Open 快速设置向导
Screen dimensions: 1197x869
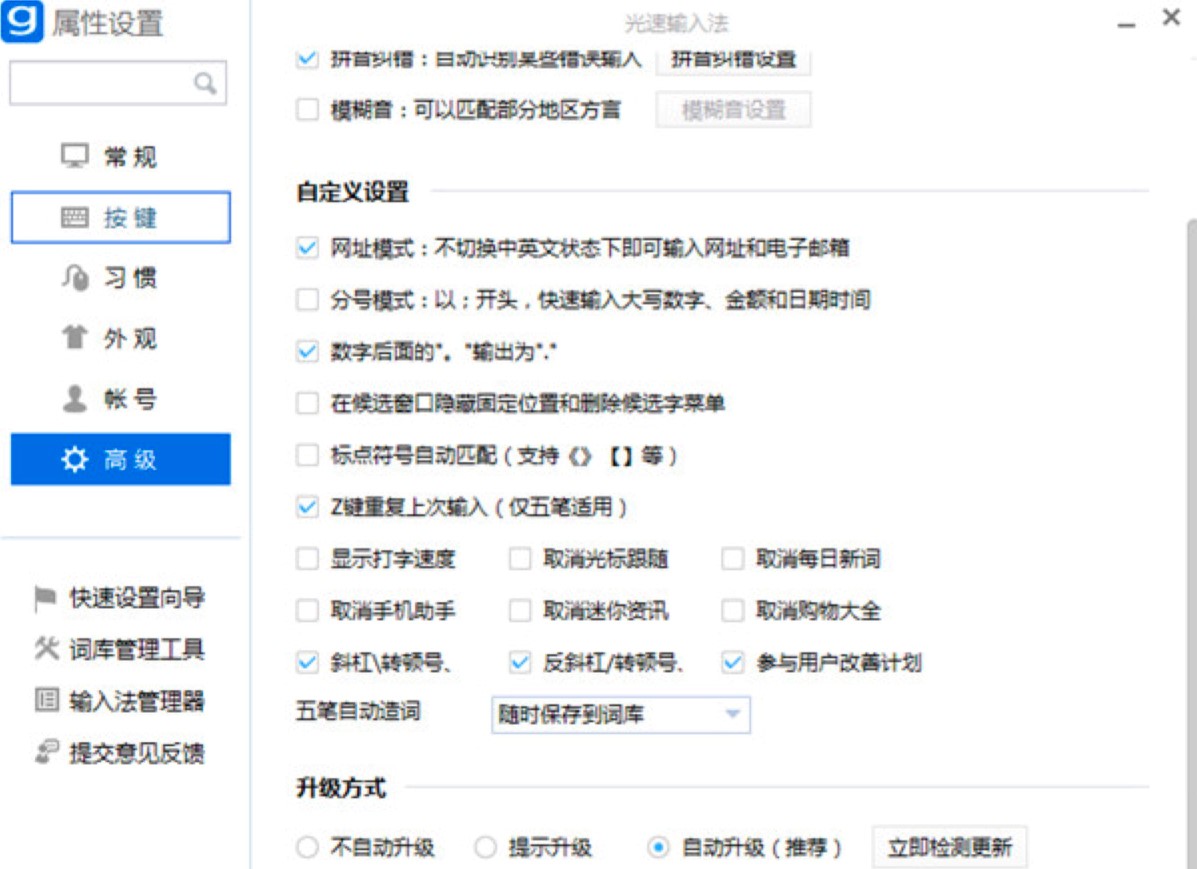click(x=120, y=598)
